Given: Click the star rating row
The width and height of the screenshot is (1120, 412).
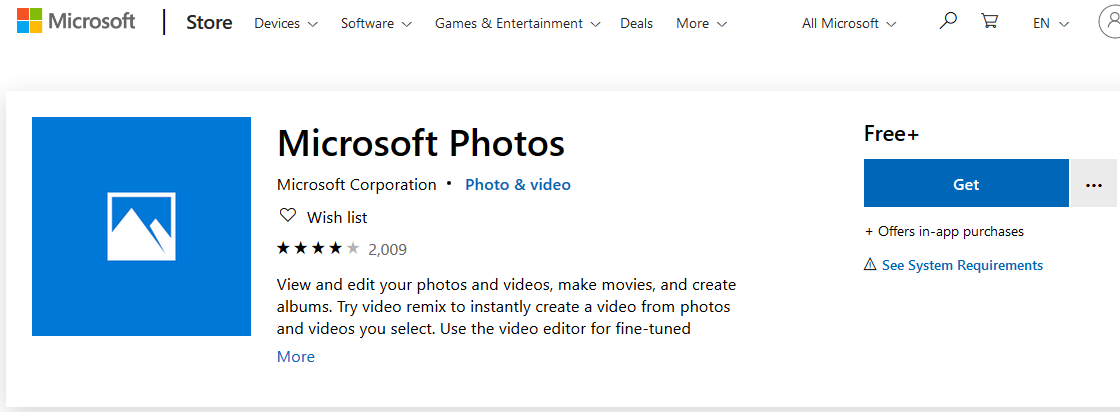Looking at the screenshot, I should coord(318,249).
